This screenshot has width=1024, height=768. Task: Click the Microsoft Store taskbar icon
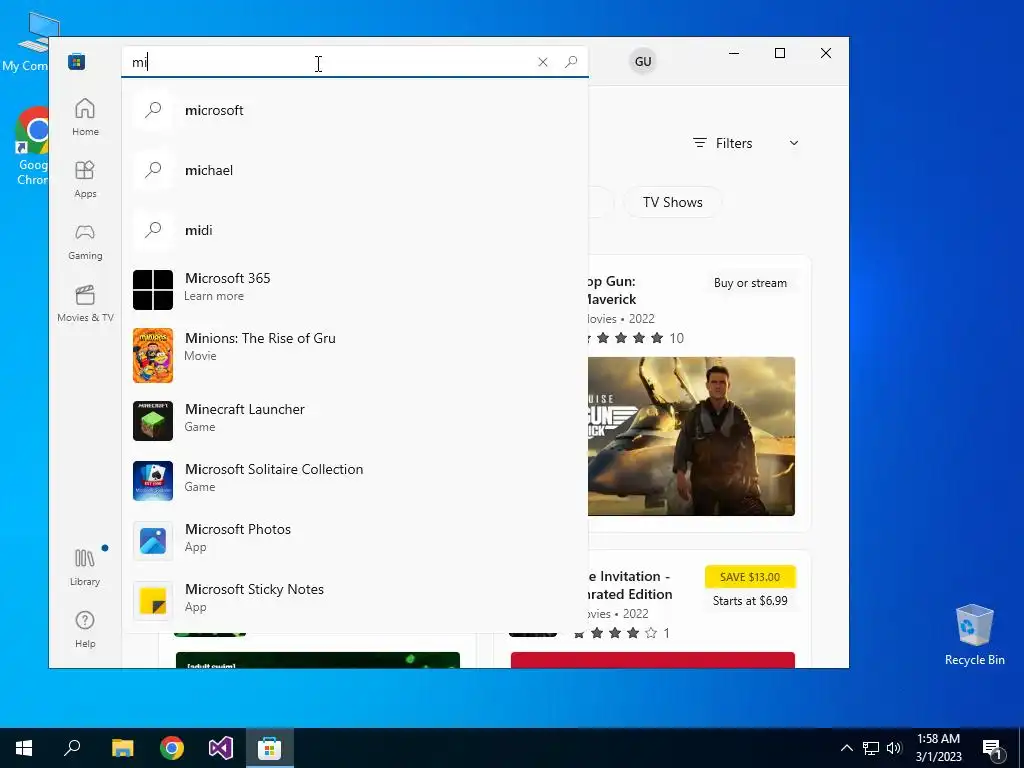click(x=269, y=748)
